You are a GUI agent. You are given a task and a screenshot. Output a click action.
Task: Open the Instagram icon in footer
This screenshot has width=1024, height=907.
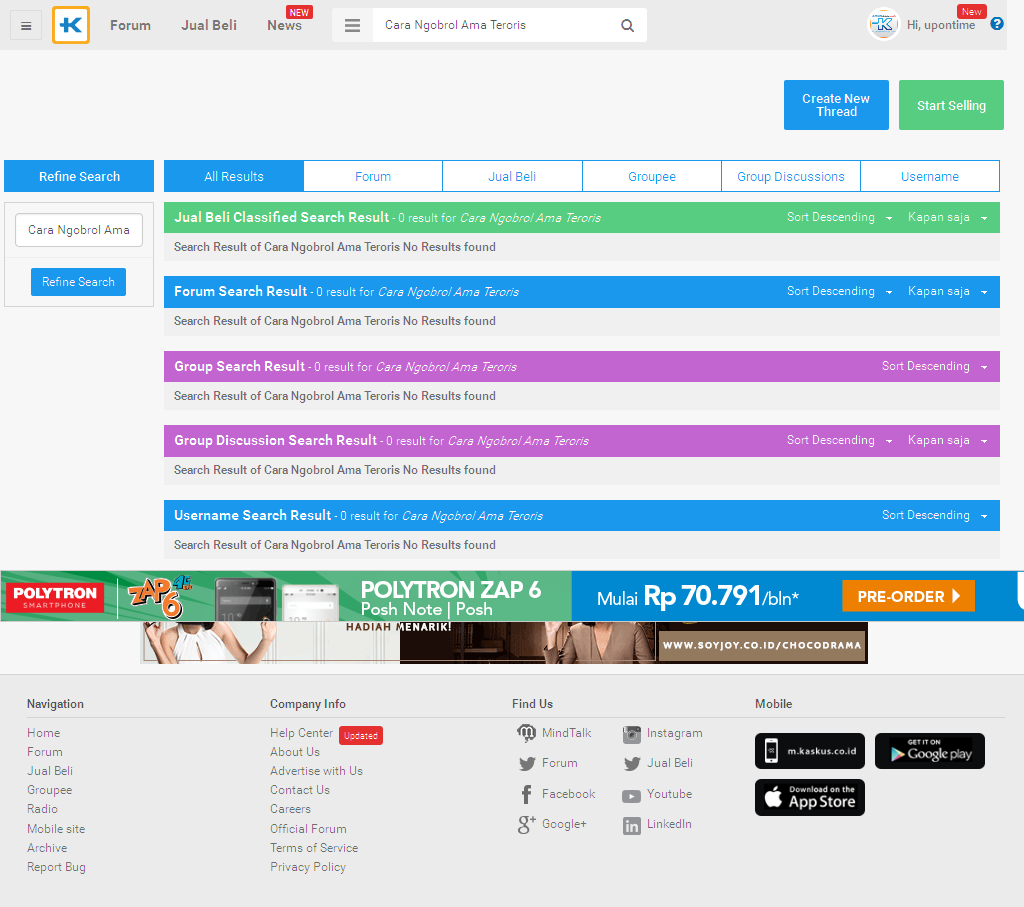[632, 735]
